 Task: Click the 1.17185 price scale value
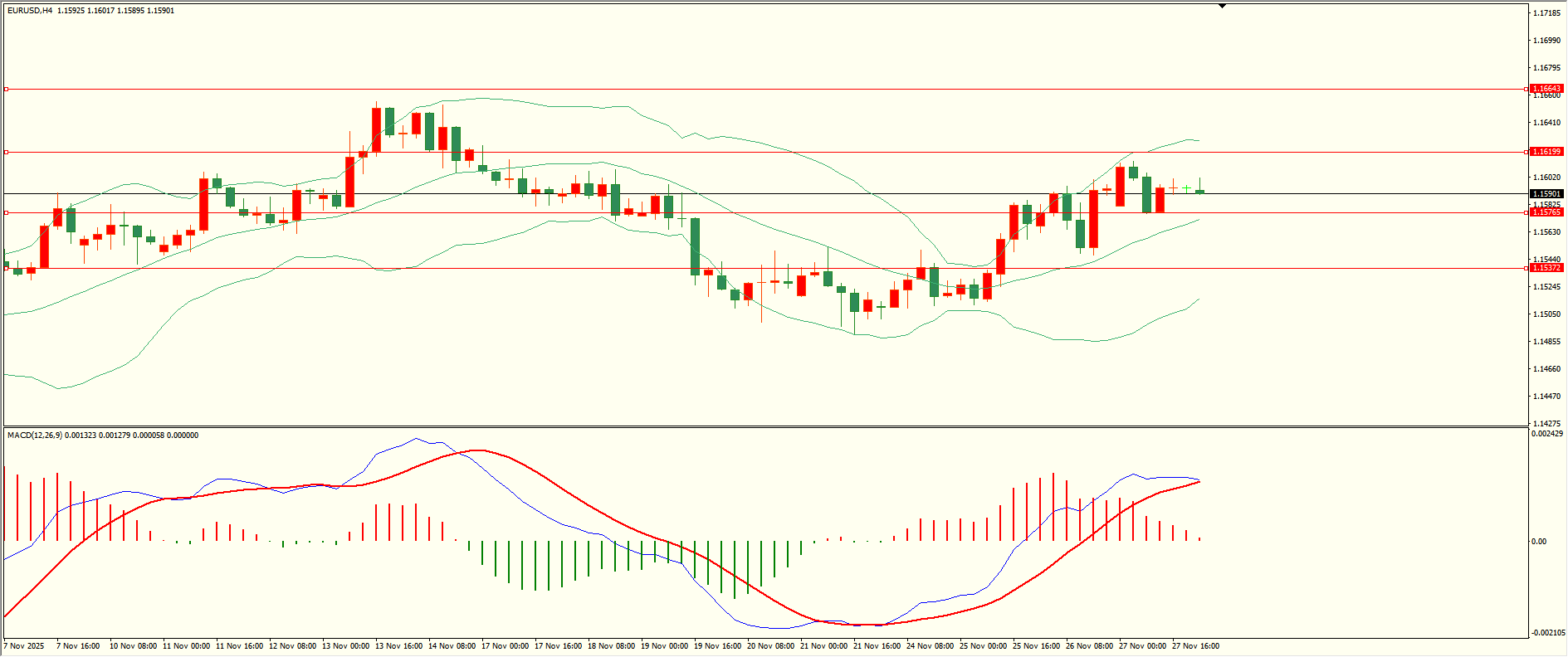point(1546,13)
